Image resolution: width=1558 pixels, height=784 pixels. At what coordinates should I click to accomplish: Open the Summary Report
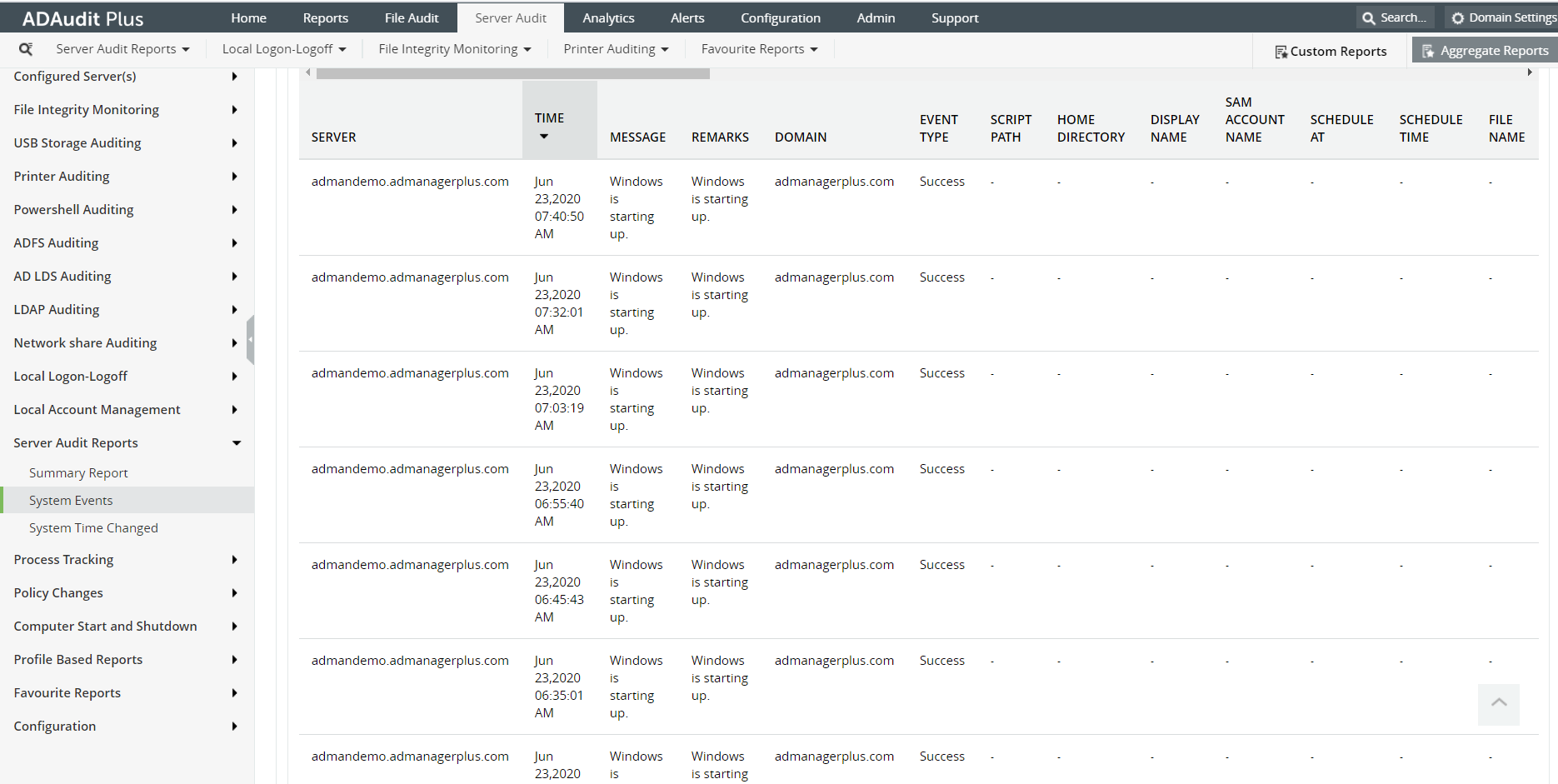click(x=78, y=472)
